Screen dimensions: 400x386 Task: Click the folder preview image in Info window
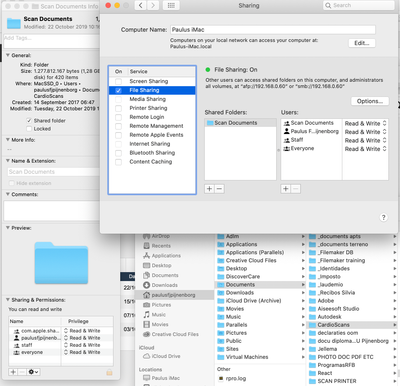click(x=61, y=263)
